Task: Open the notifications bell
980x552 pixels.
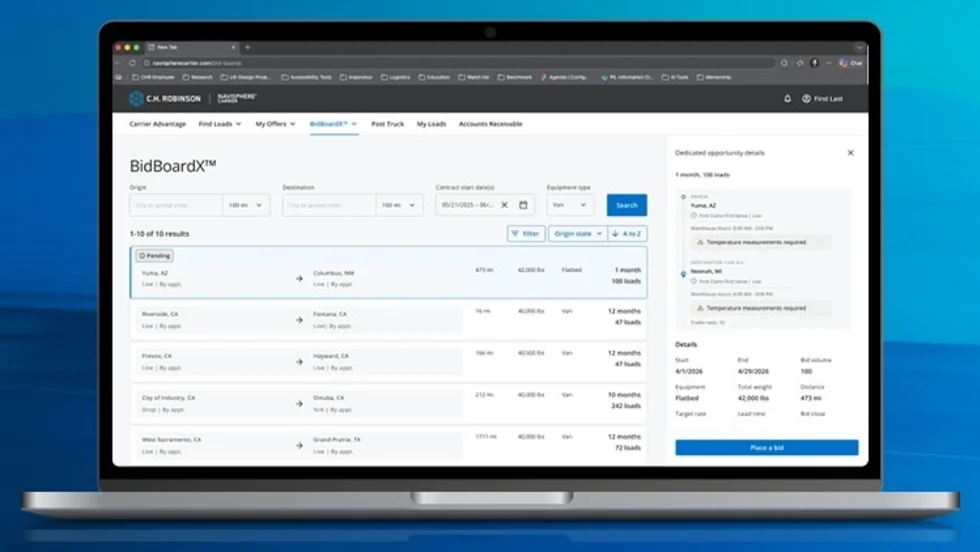Action: 788,98
